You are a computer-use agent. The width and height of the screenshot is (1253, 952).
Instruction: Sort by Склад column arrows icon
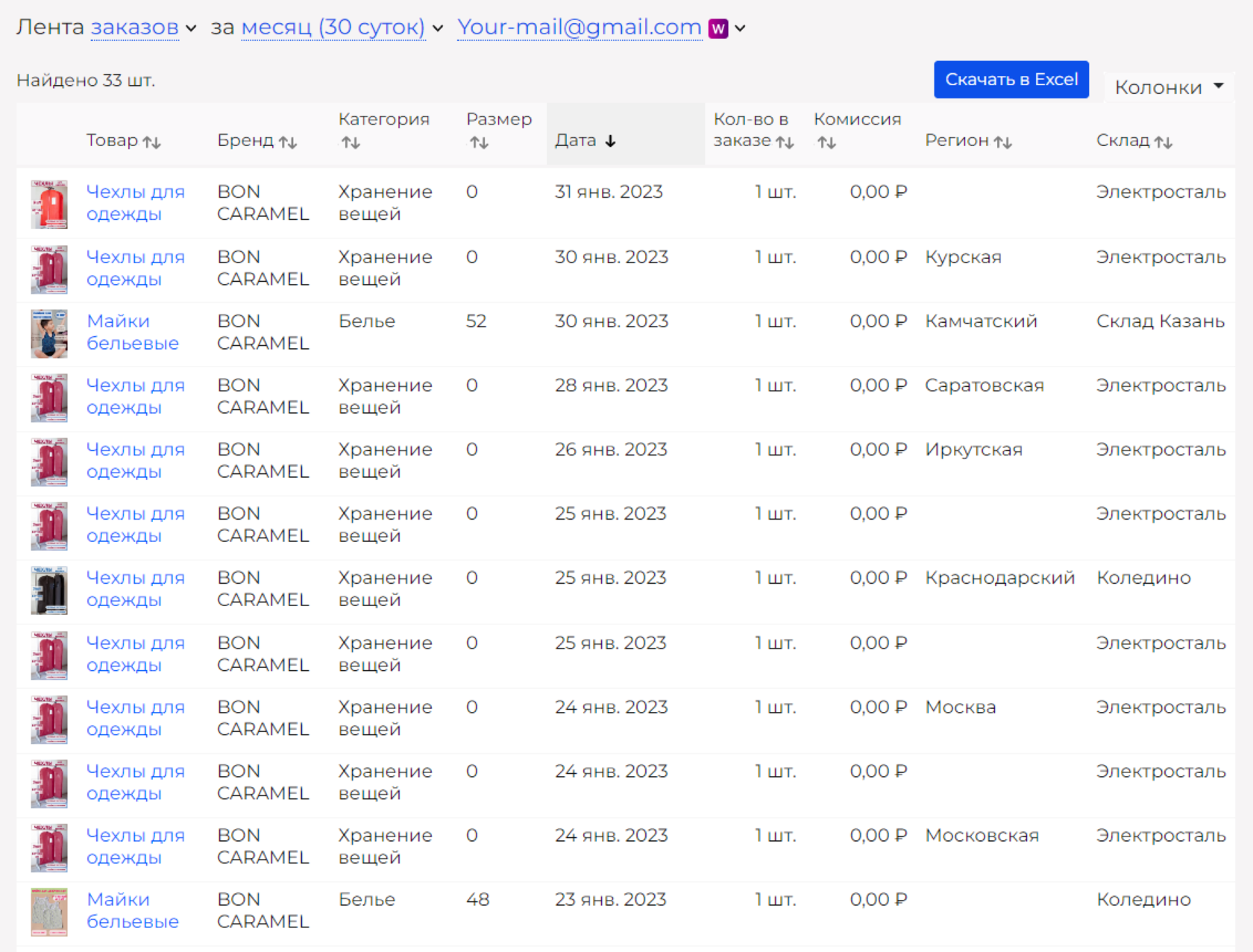click(x=1163, y=142)
